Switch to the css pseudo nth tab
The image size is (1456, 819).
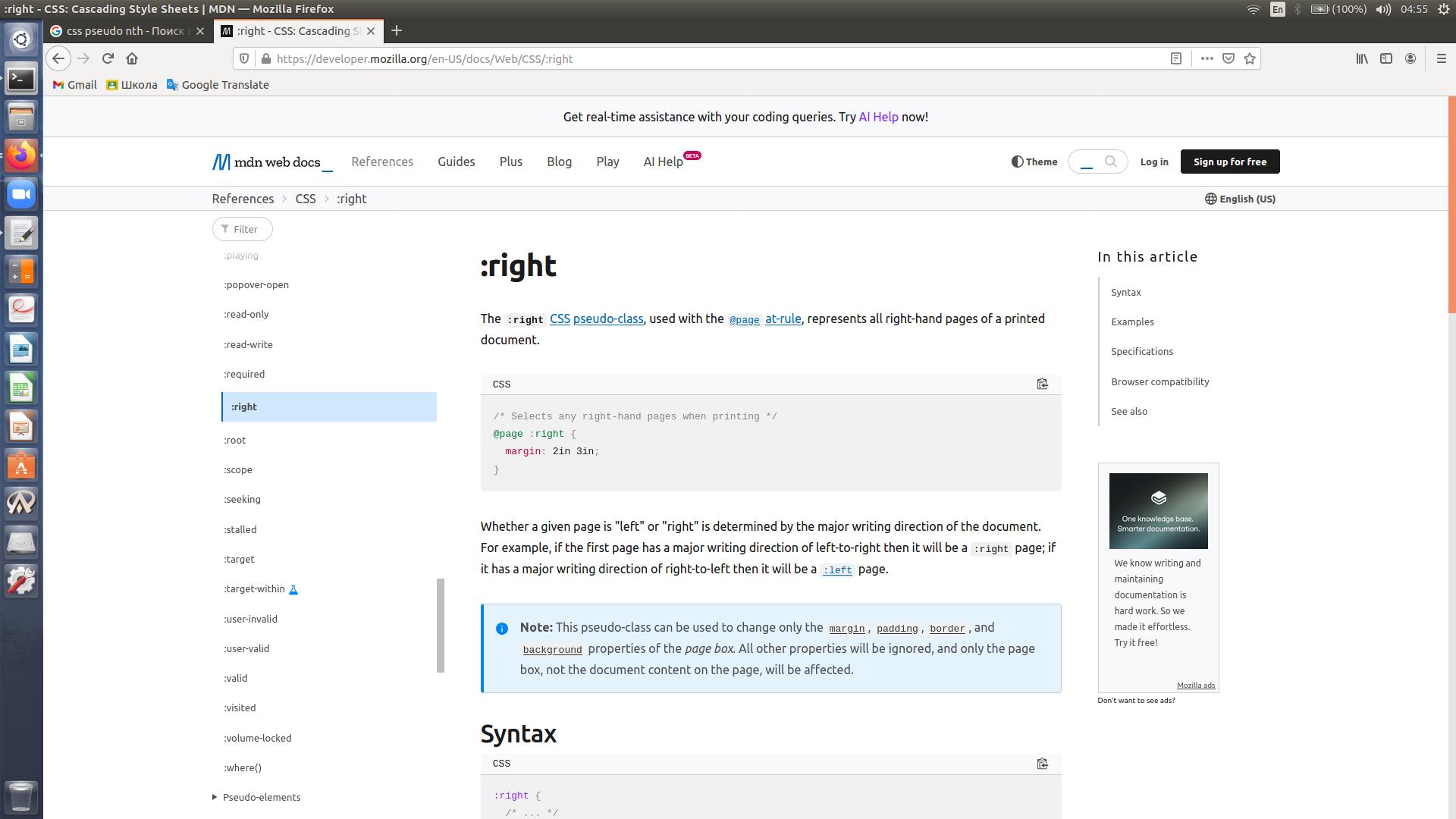tap(125, 31)
